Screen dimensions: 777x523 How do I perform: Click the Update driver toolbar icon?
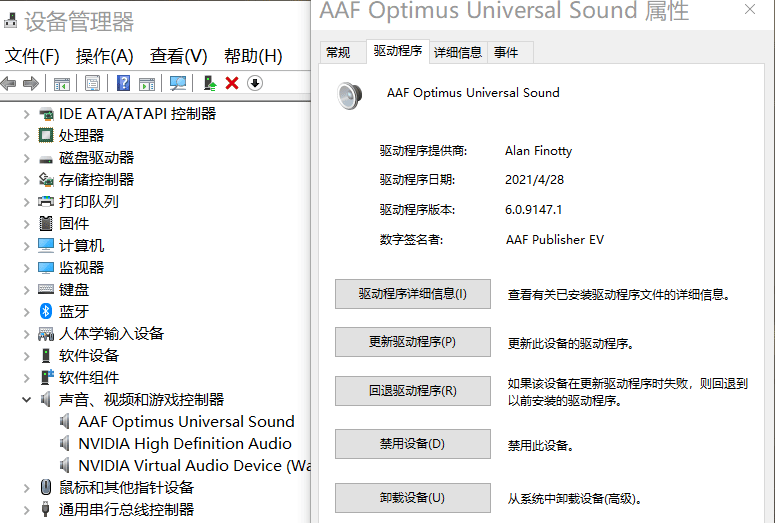(x=210, y=83)
